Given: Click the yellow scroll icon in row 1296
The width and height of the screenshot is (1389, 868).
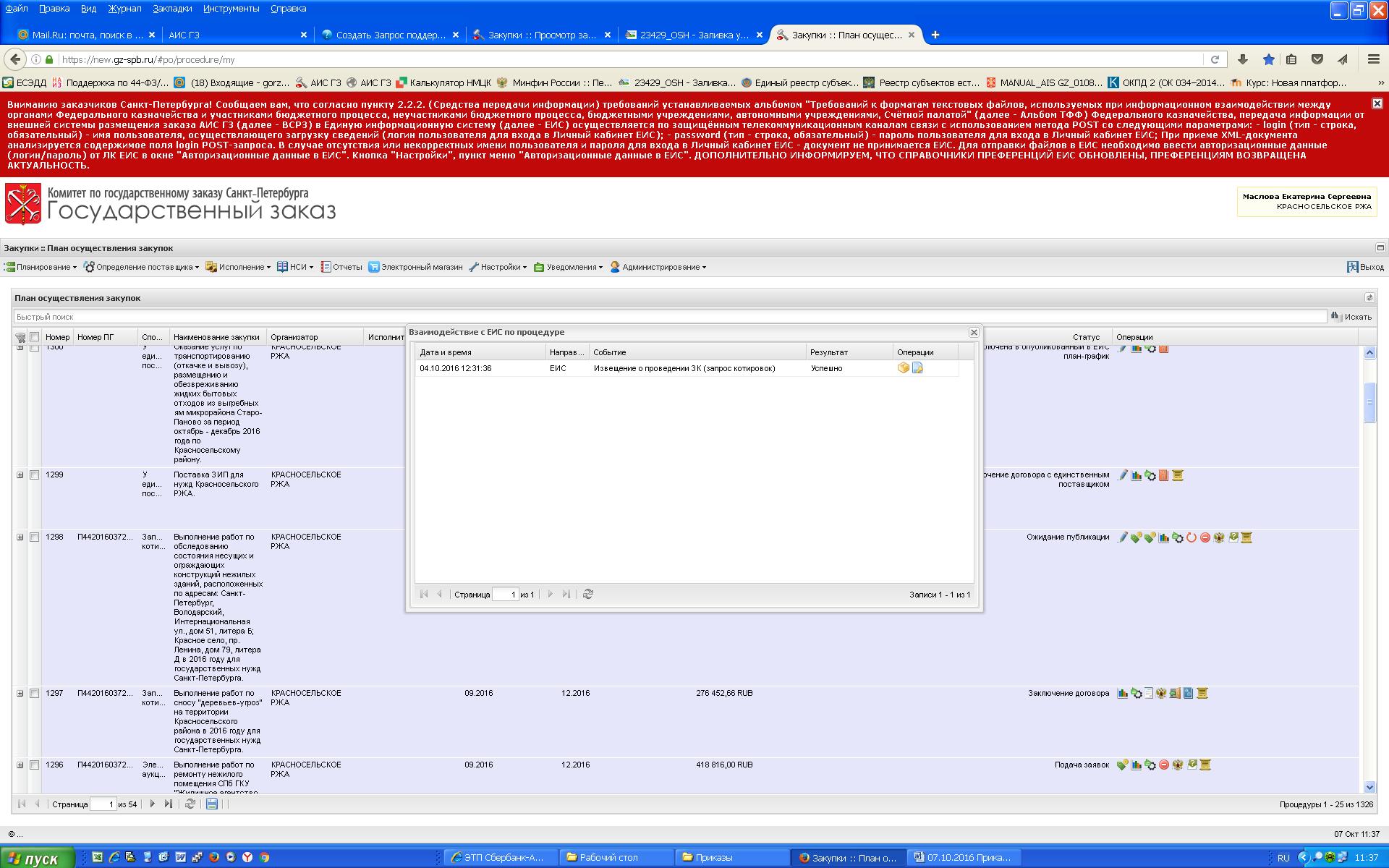Looking at the screenshot, I should [1205, 765].
